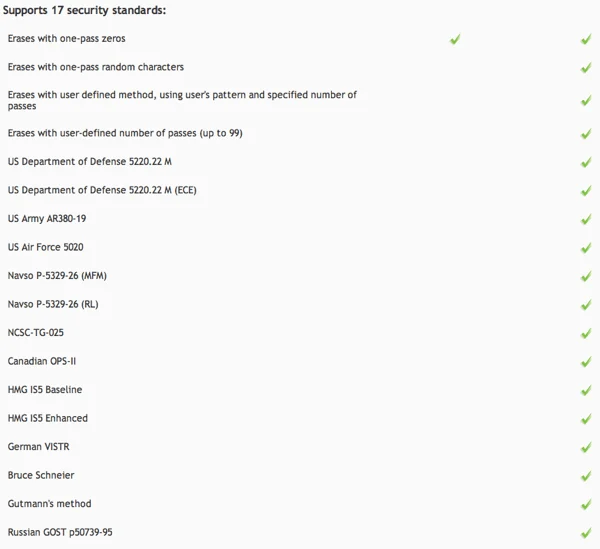Click the checkmark beside German VISTR
This screenshot has width=600, height=549.
click(x=586, y=447)
